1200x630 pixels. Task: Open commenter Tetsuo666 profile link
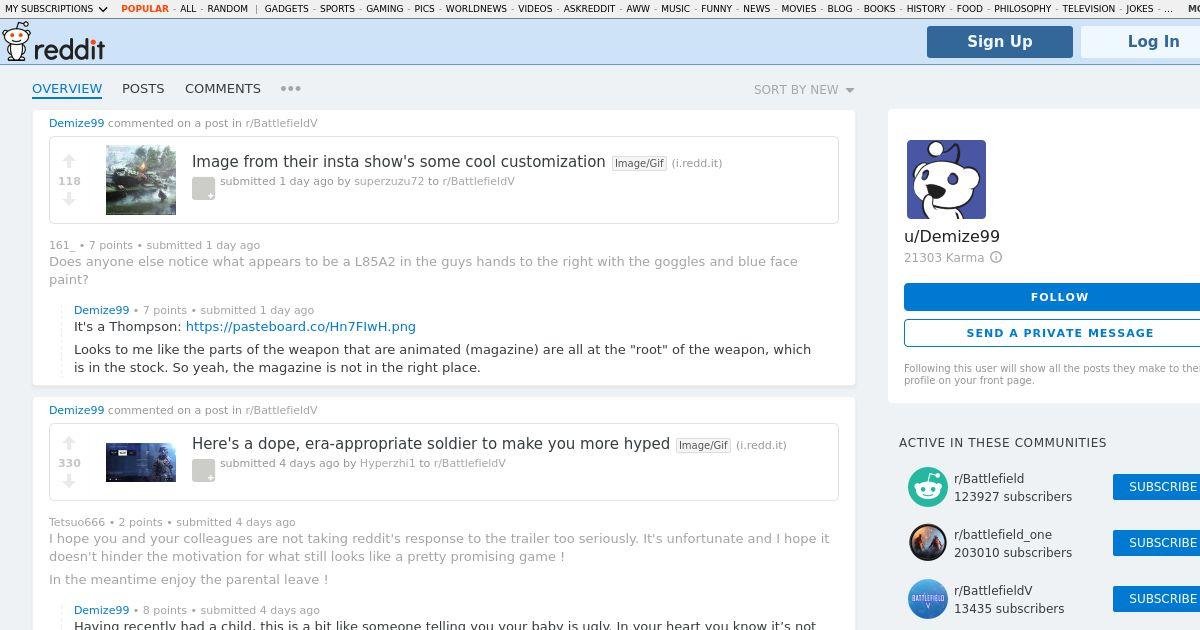point(77,522)
